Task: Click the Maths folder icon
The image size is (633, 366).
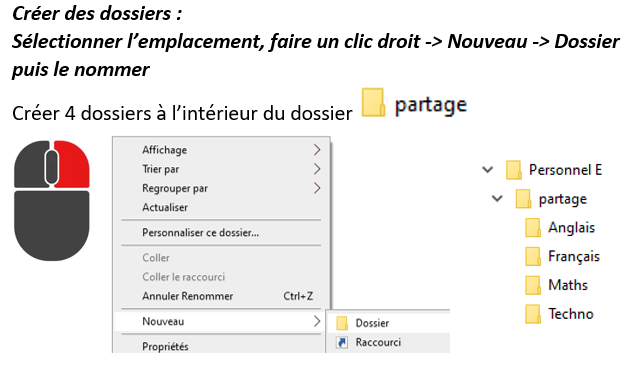Action: click(x=532, y=285)
